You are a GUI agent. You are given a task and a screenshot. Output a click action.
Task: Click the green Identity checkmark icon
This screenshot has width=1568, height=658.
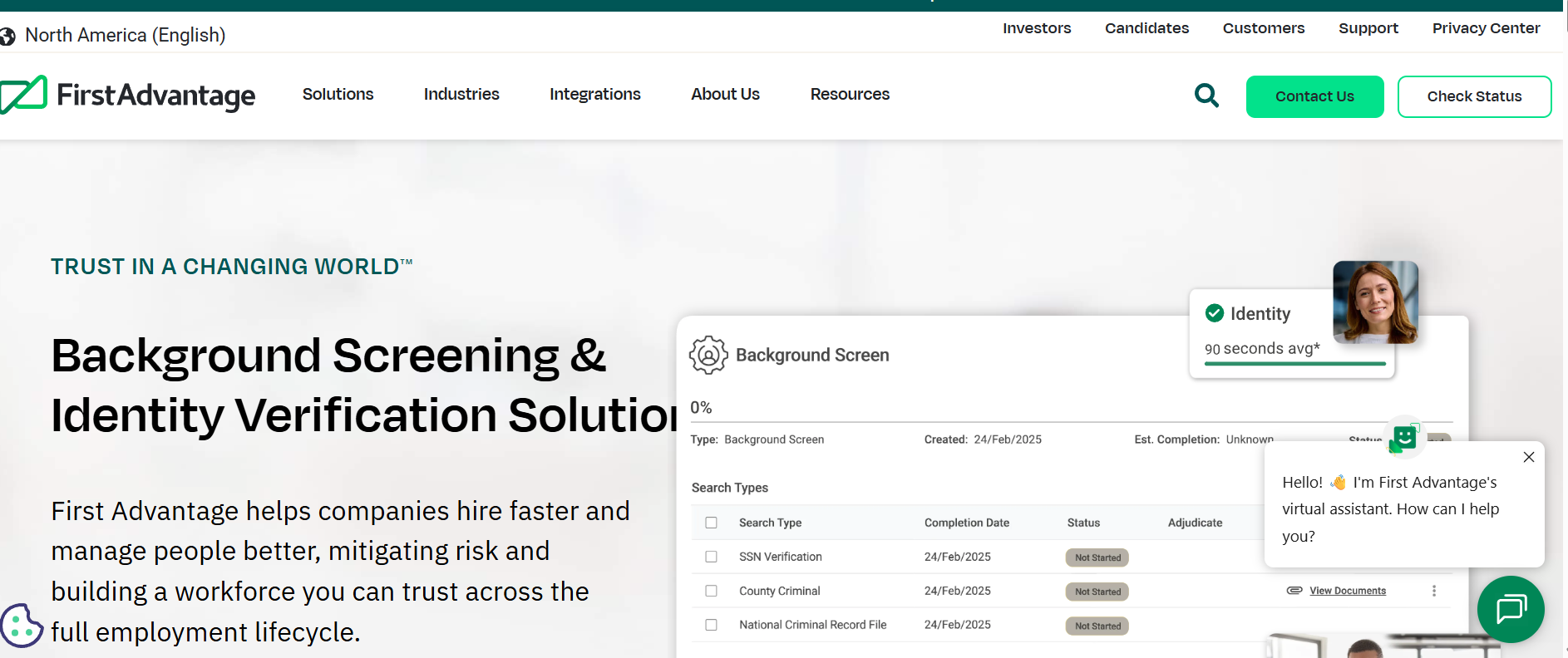(x=1215, y=313)
